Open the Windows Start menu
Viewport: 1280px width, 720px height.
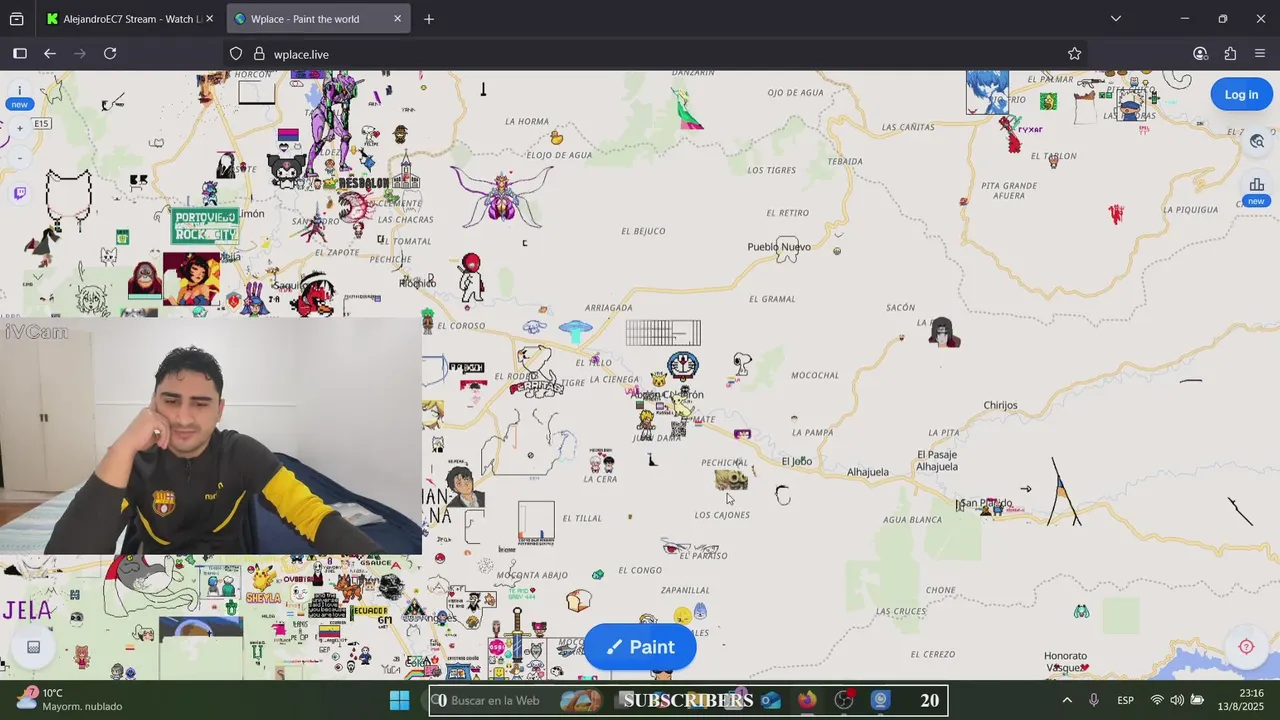click(x=399, y=700)
